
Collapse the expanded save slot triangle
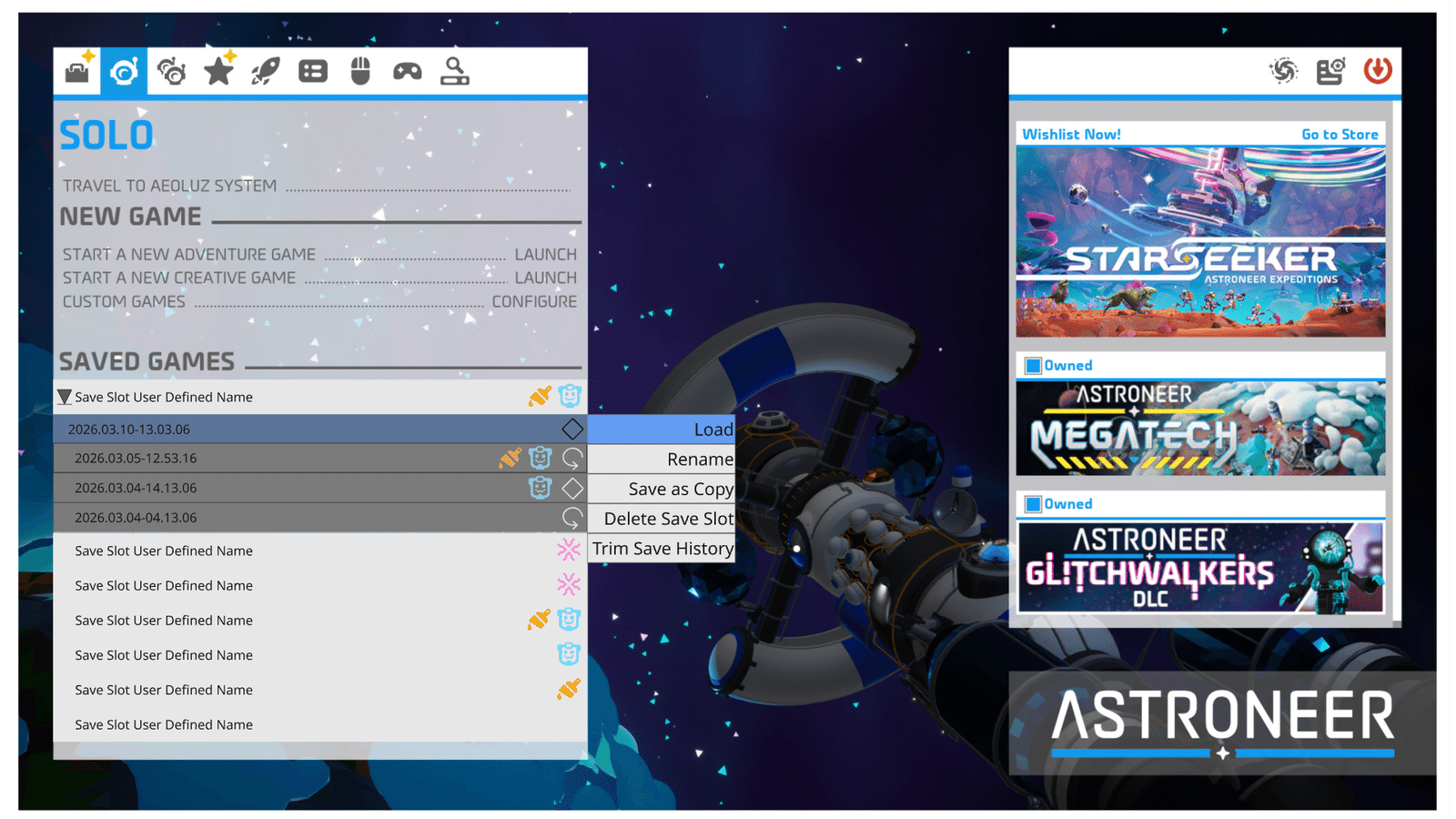tap(65, 397)
